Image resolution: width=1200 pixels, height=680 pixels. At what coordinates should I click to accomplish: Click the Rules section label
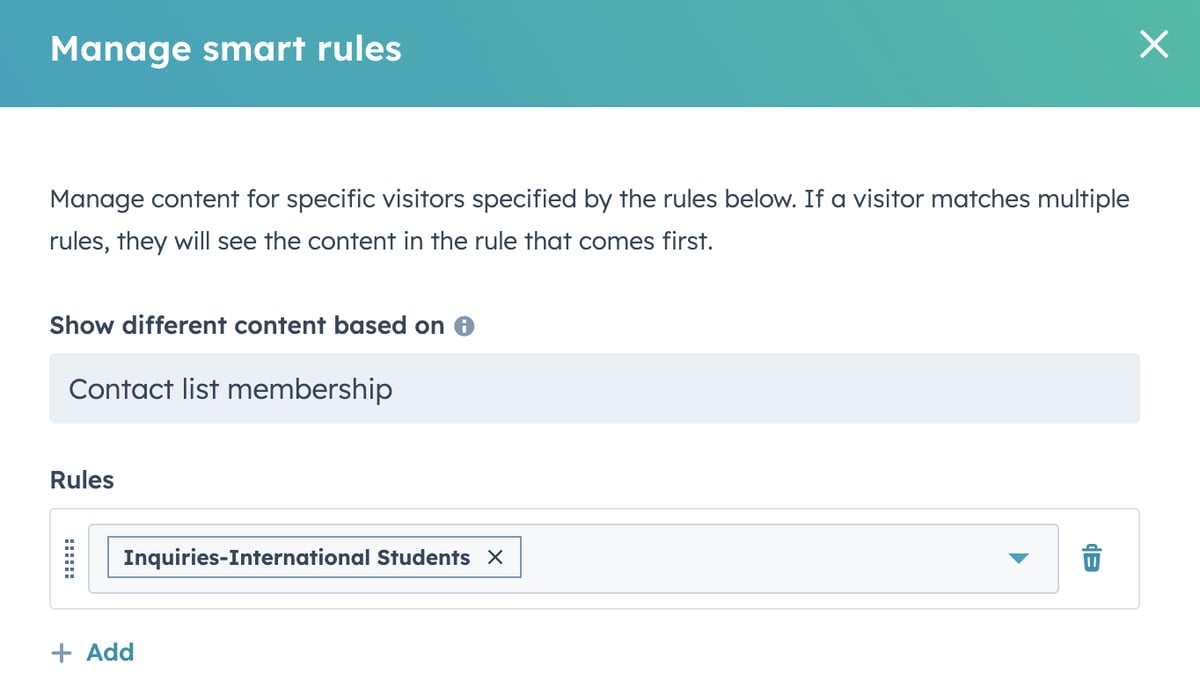pyautogui.click(x=82, y=480)
